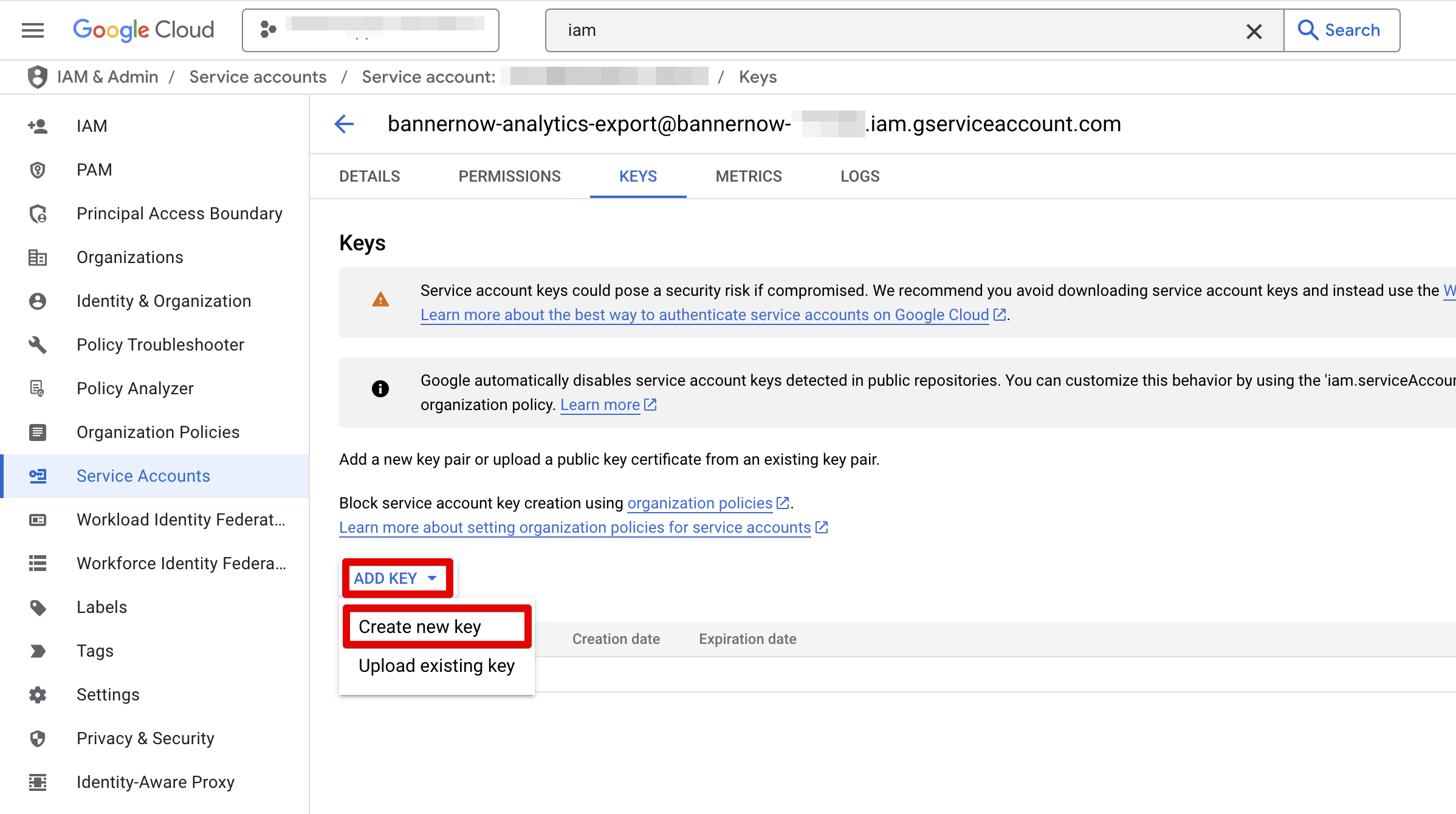Open Principal Access Boundary page
This screenshot has height=814, width=1456.
point(179,213)
